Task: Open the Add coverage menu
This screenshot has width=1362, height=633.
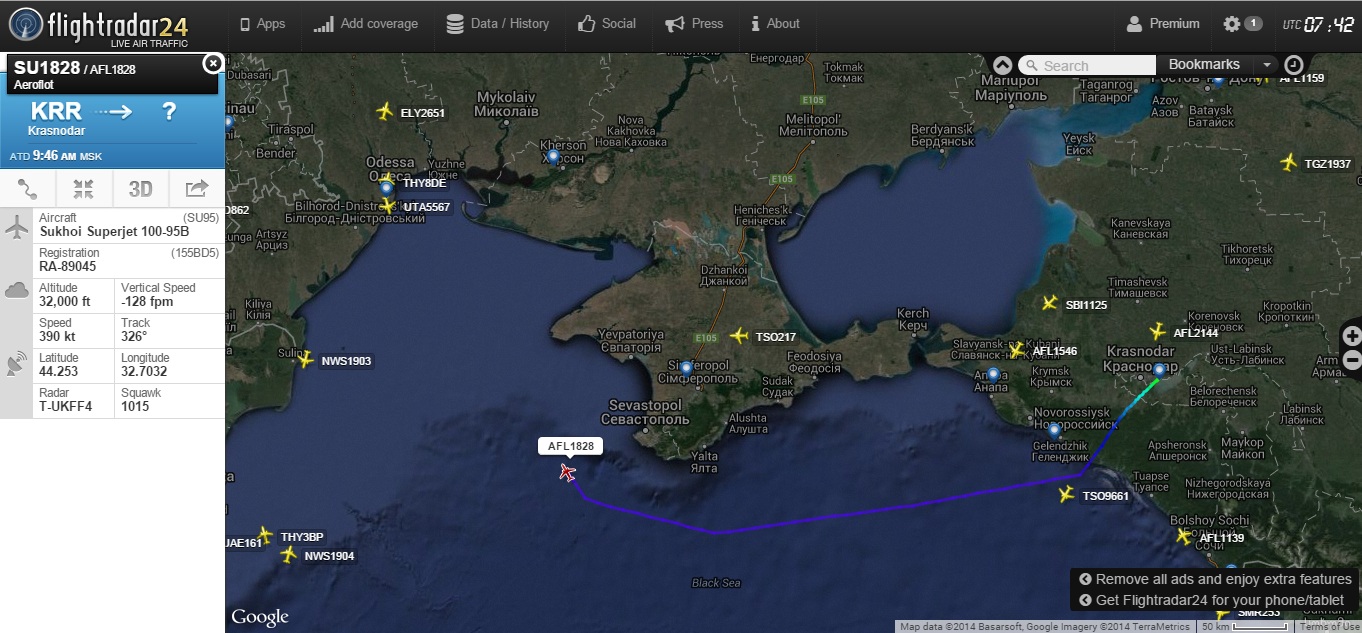Action: click(x=366, y=24)
